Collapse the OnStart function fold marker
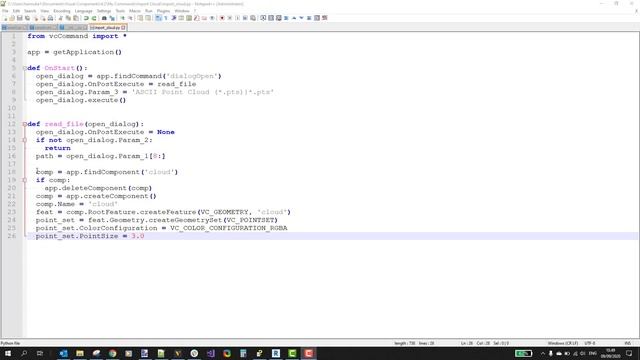 coord(24,68)
